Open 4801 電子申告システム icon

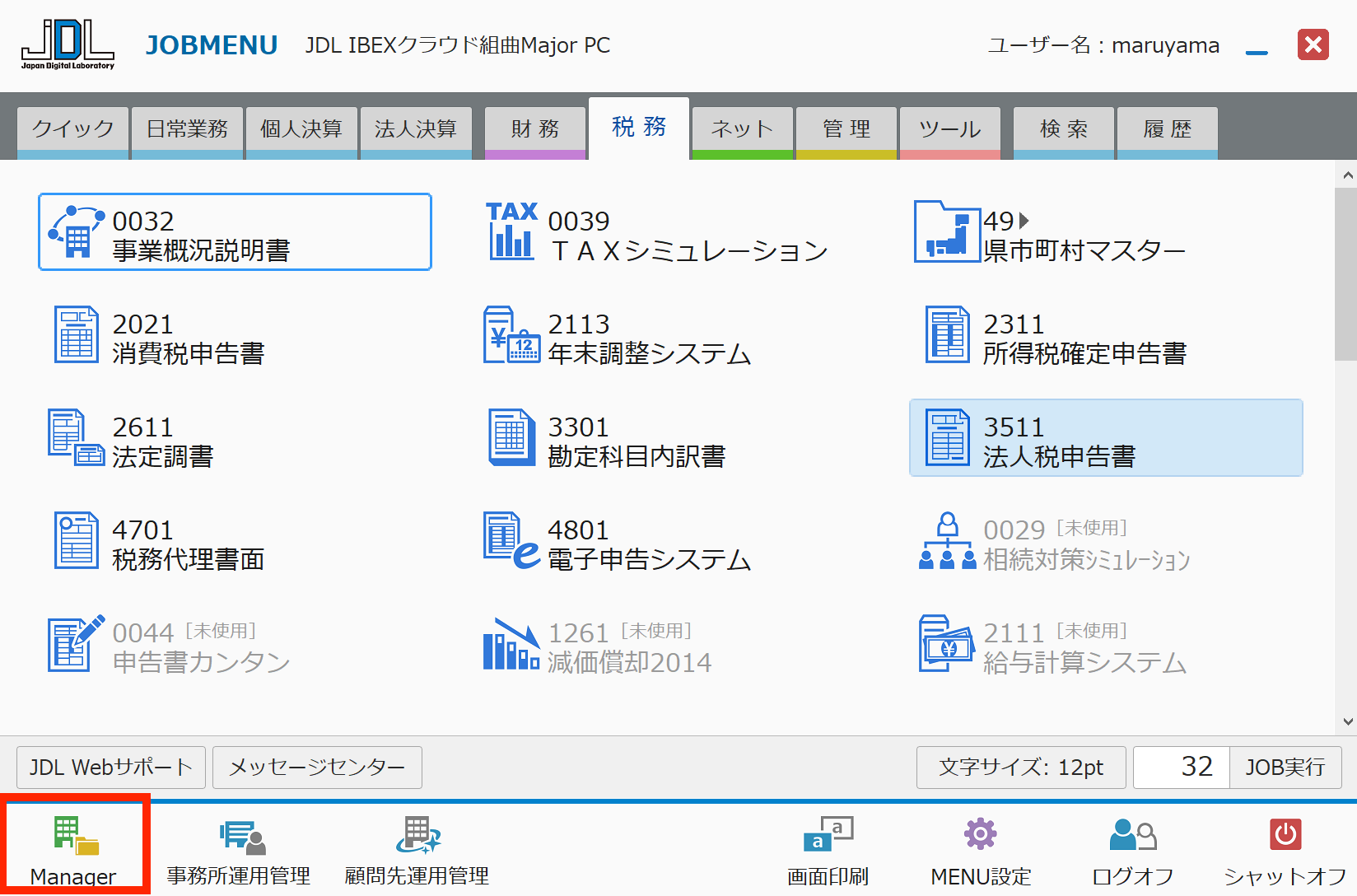click(511, 540)
